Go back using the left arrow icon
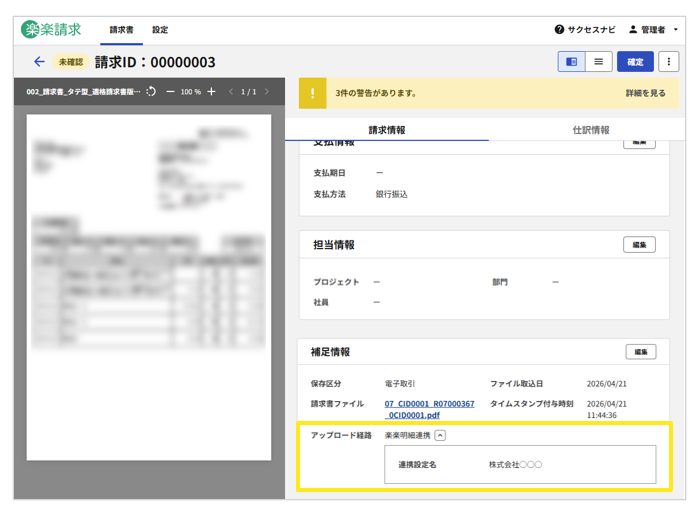Screen dimensions: 695x513 coord(39,62)
